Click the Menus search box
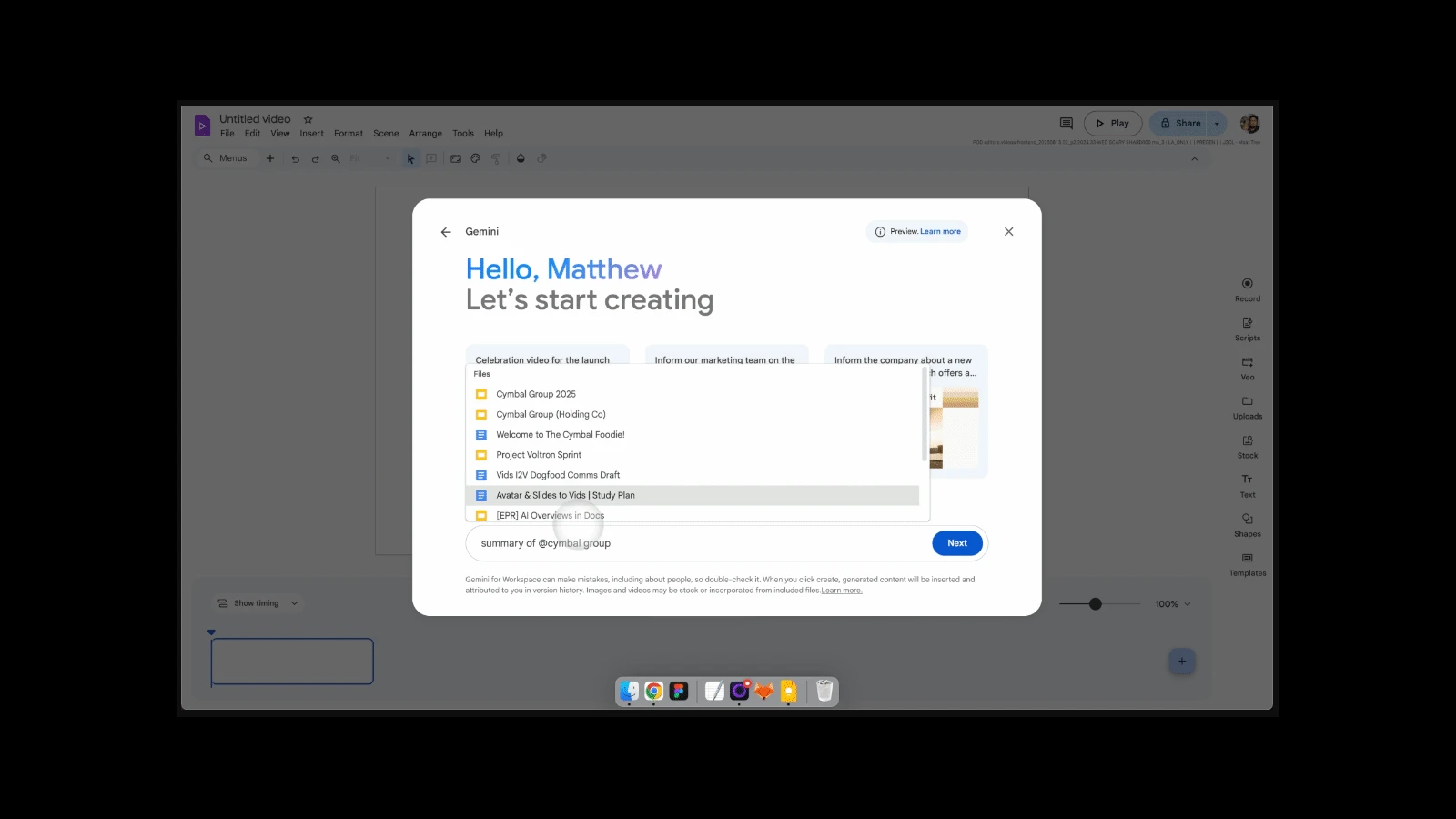The image size is (1456, 819). (226, 158)
